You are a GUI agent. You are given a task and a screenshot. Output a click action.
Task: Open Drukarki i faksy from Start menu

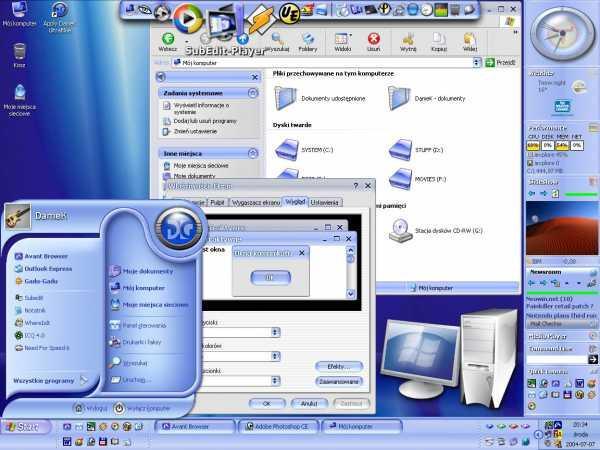point(135,342)
